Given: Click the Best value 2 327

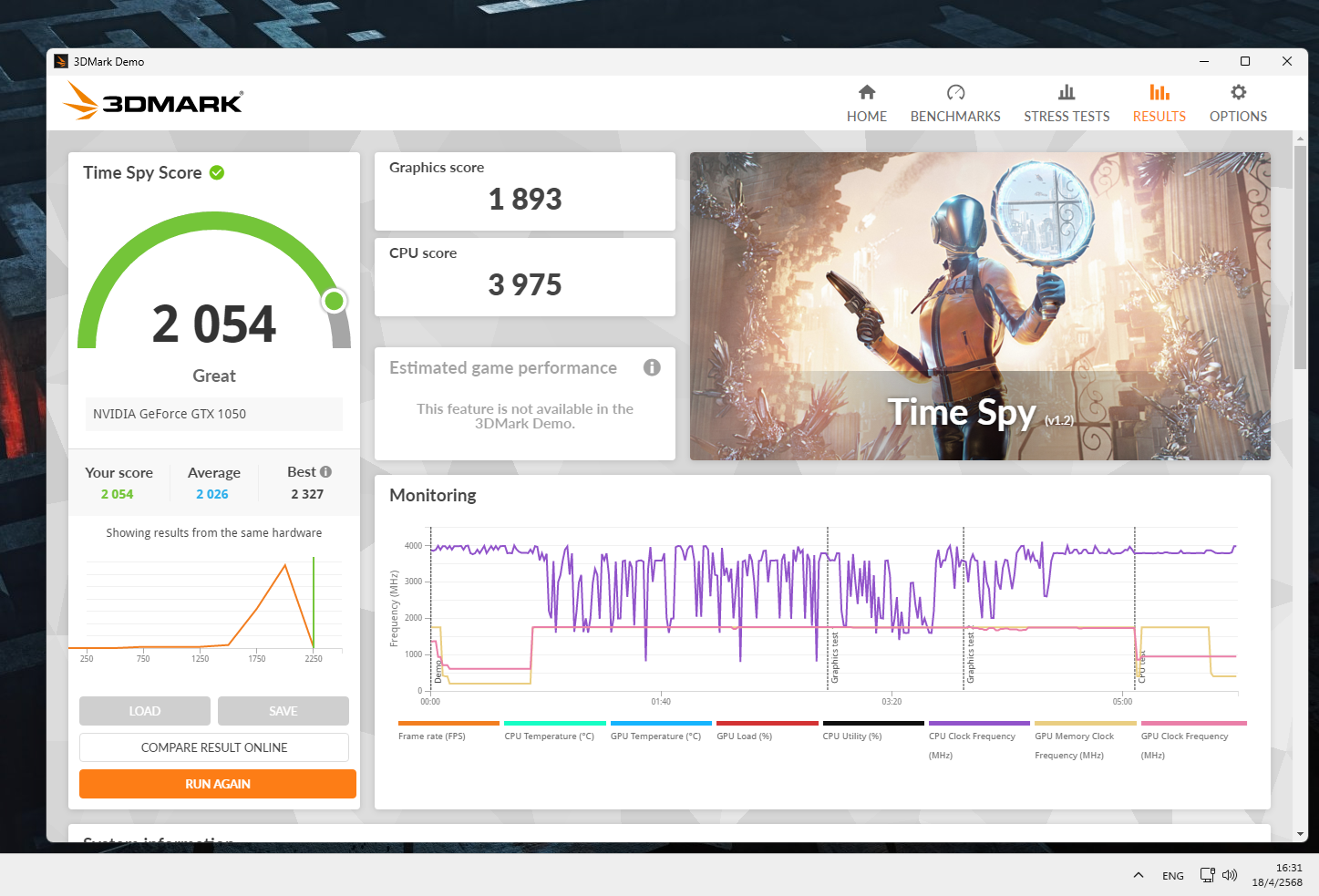Looking at the screenshot, I should [x=307, y=494].
